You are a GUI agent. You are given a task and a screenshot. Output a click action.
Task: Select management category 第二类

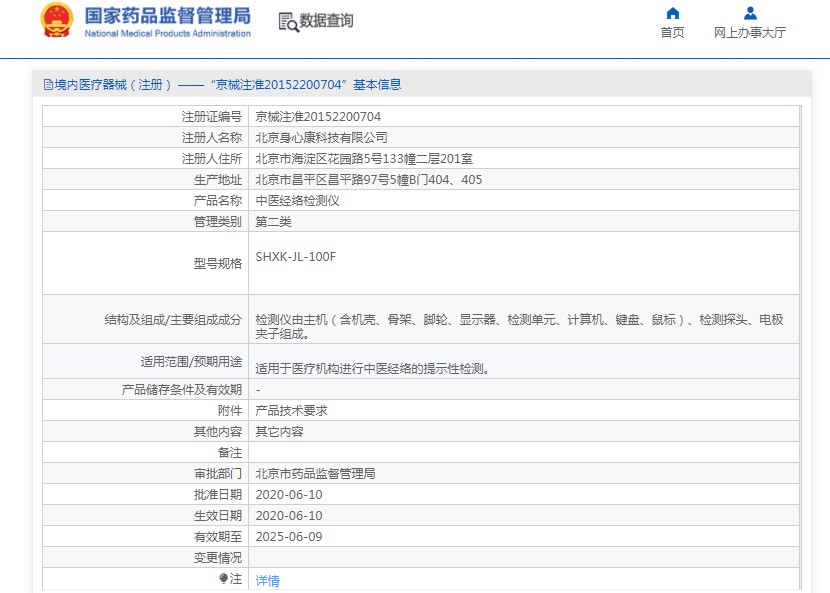[274, 222]
